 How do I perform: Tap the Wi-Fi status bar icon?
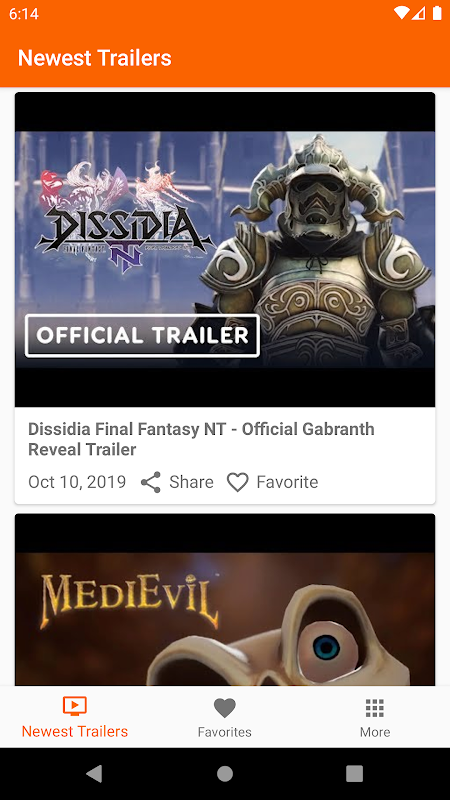point(402,13)
